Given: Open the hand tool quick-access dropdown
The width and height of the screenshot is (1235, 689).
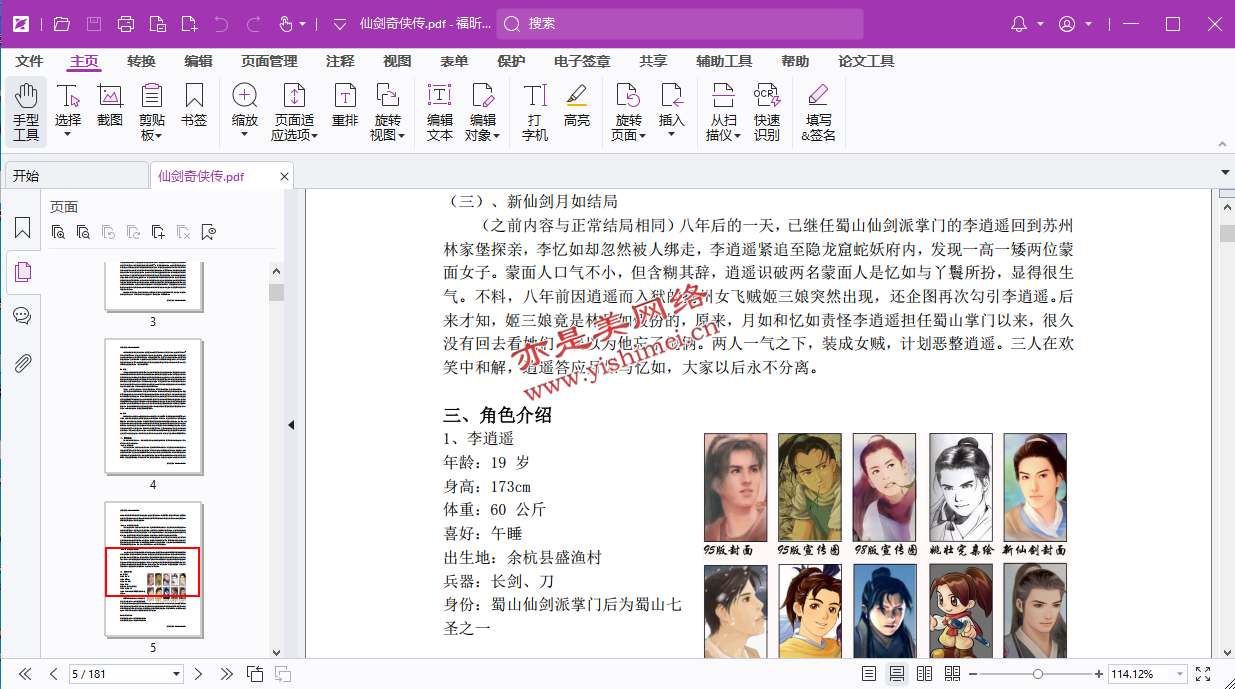Looking at the screenshot, I should (303, 24).
